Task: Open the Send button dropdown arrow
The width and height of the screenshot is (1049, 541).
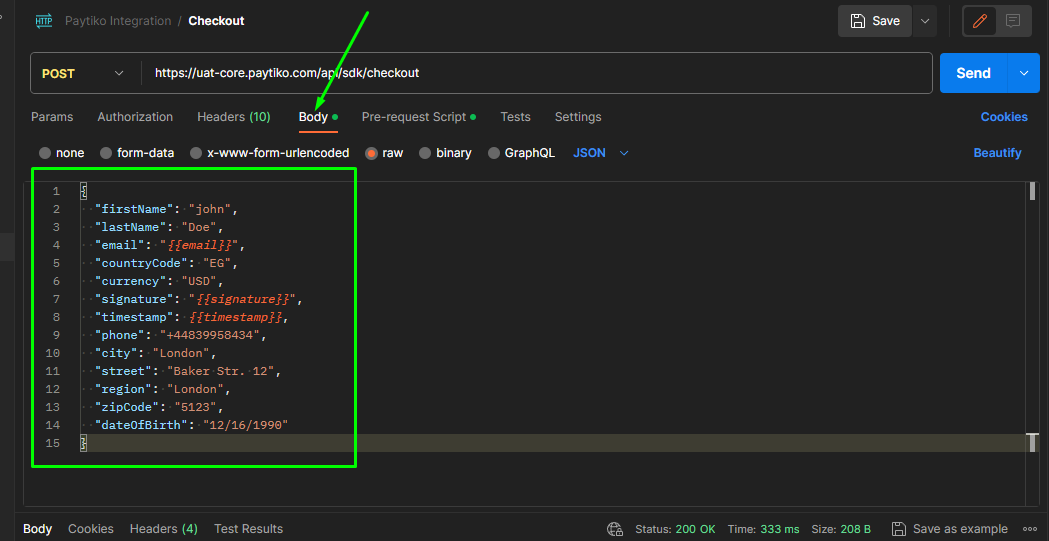Action: click(1023, 73)
